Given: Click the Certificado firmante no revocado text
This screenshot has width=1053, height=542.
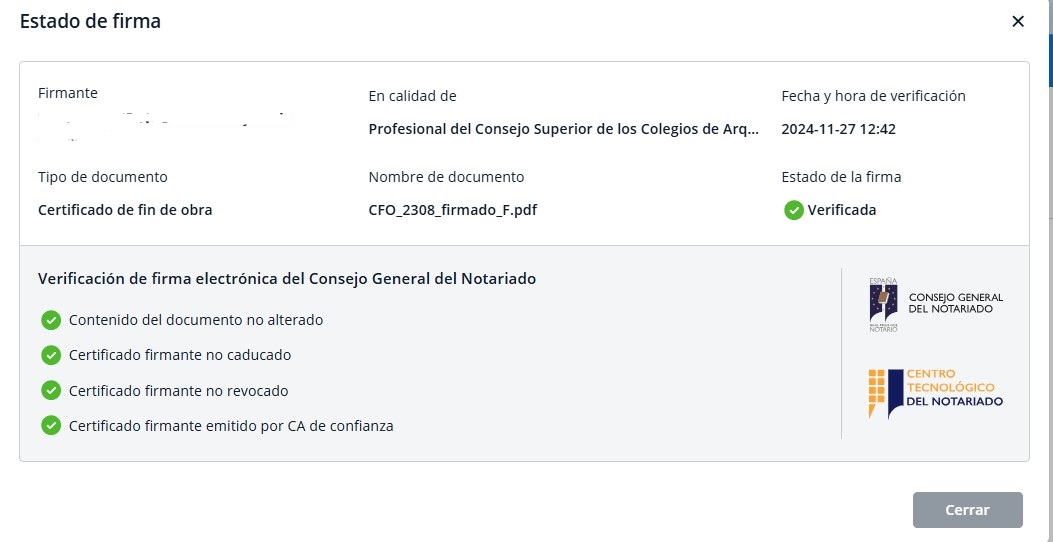Looking at the screenshot, I should [179, 391].
